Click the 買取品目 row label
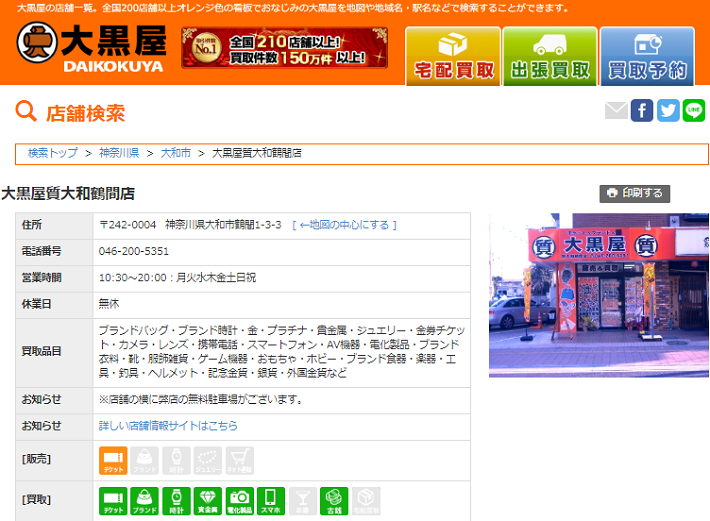Screen dimensions: 710x521 [42, 351]
